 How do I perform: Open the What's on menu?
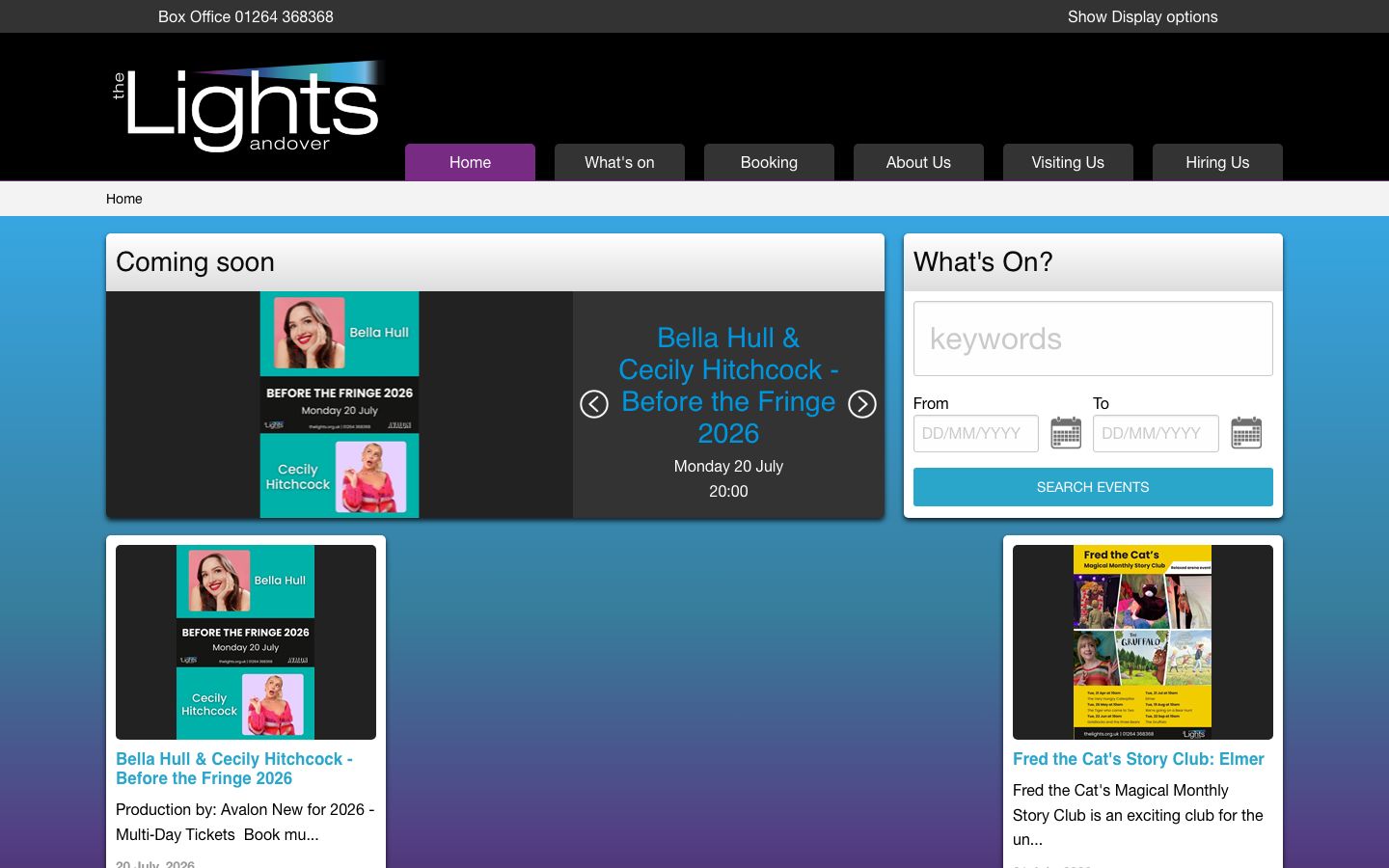point(619,162)
